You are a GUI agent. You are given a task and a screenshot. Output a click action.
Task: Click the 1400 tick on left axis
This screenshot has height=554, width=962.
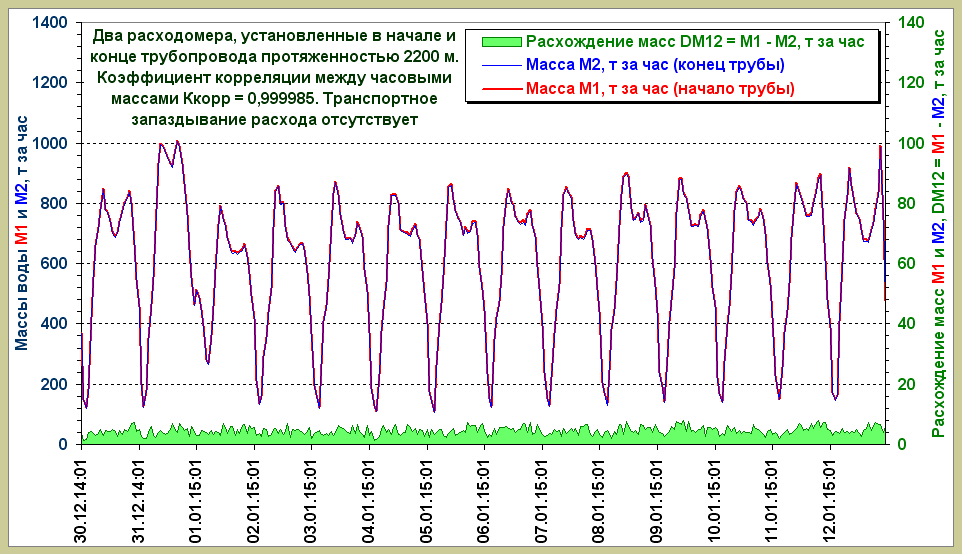[x=50, y=23]
